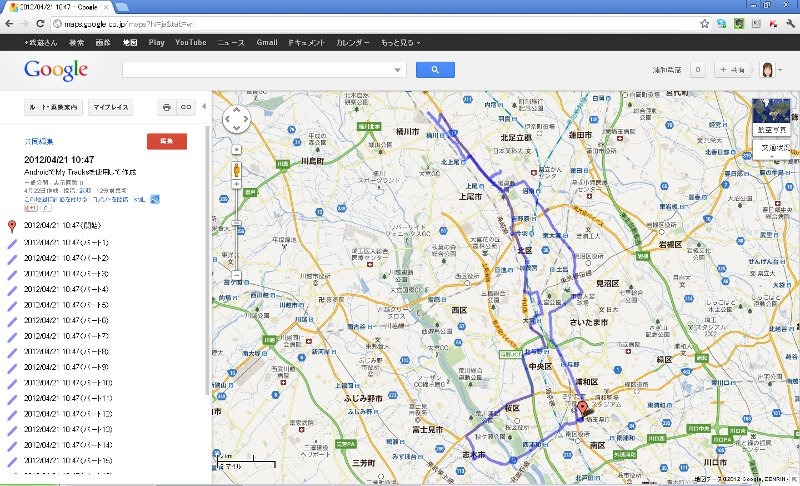Print the map using the printer icon
This screenshot has height=486, width=800.
166,107
